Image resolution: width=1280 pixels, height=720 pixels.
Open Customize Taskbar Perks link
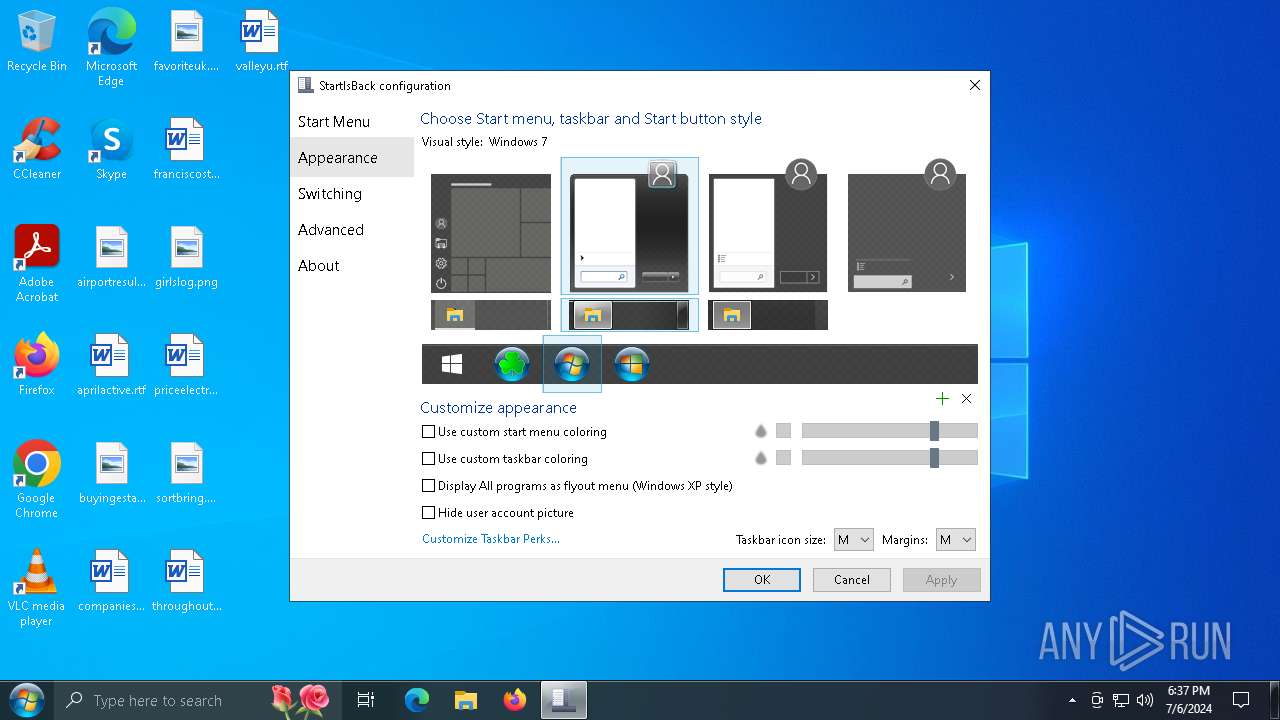pyautogui.click(x=491, y=539)
